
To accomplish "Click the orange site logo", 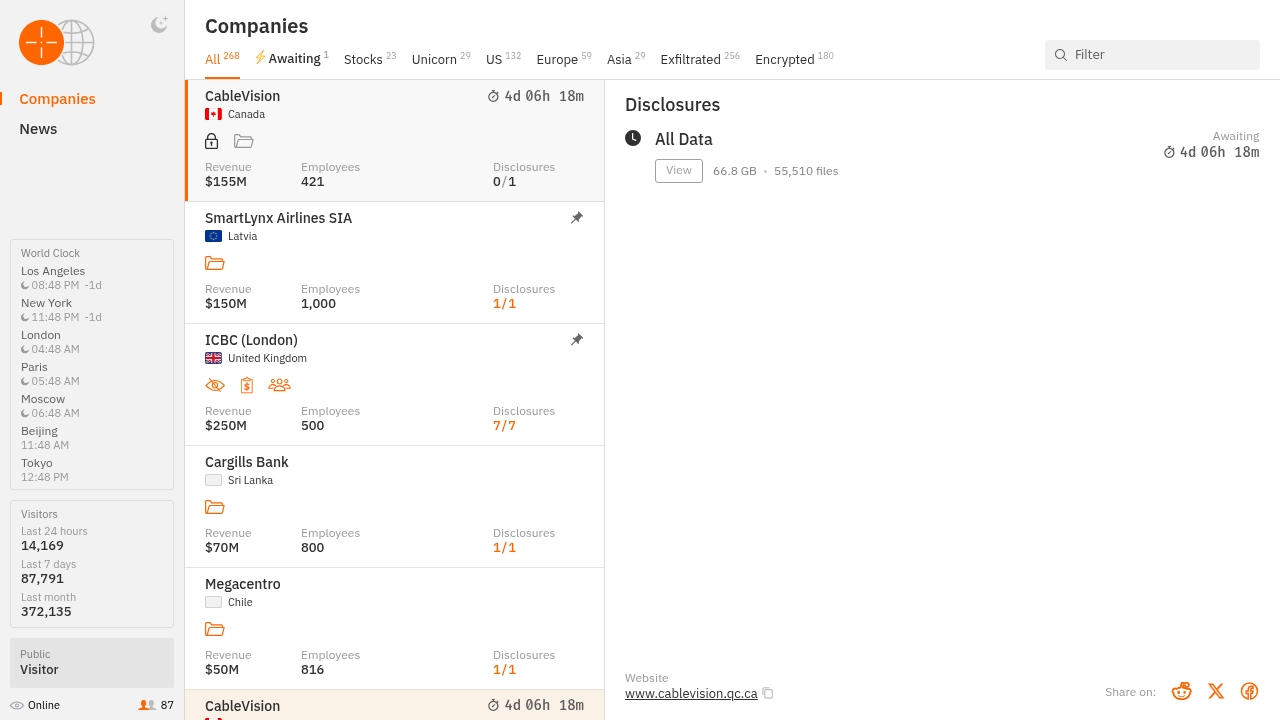I will [x=41, y=42].
